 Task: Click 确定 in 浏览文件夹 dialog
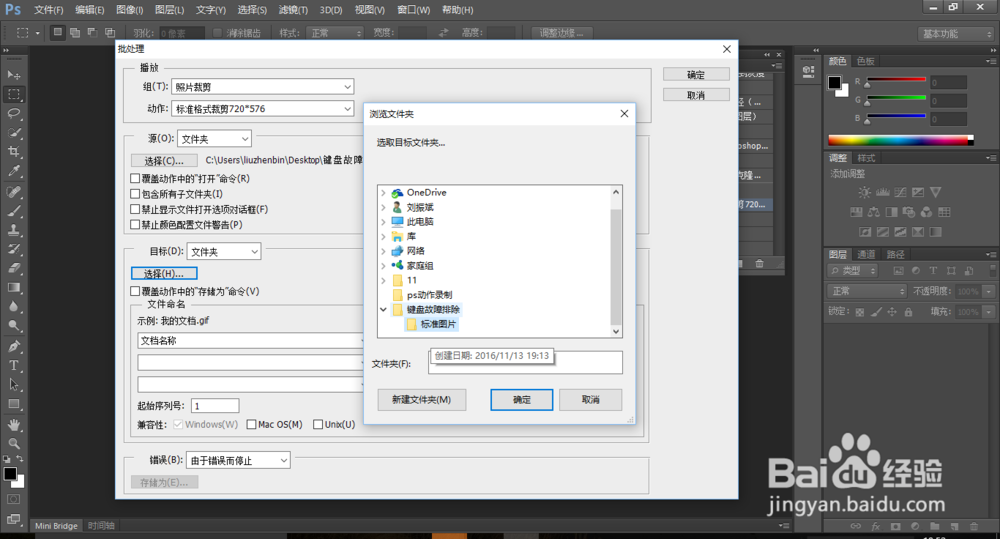click(522, 399)
